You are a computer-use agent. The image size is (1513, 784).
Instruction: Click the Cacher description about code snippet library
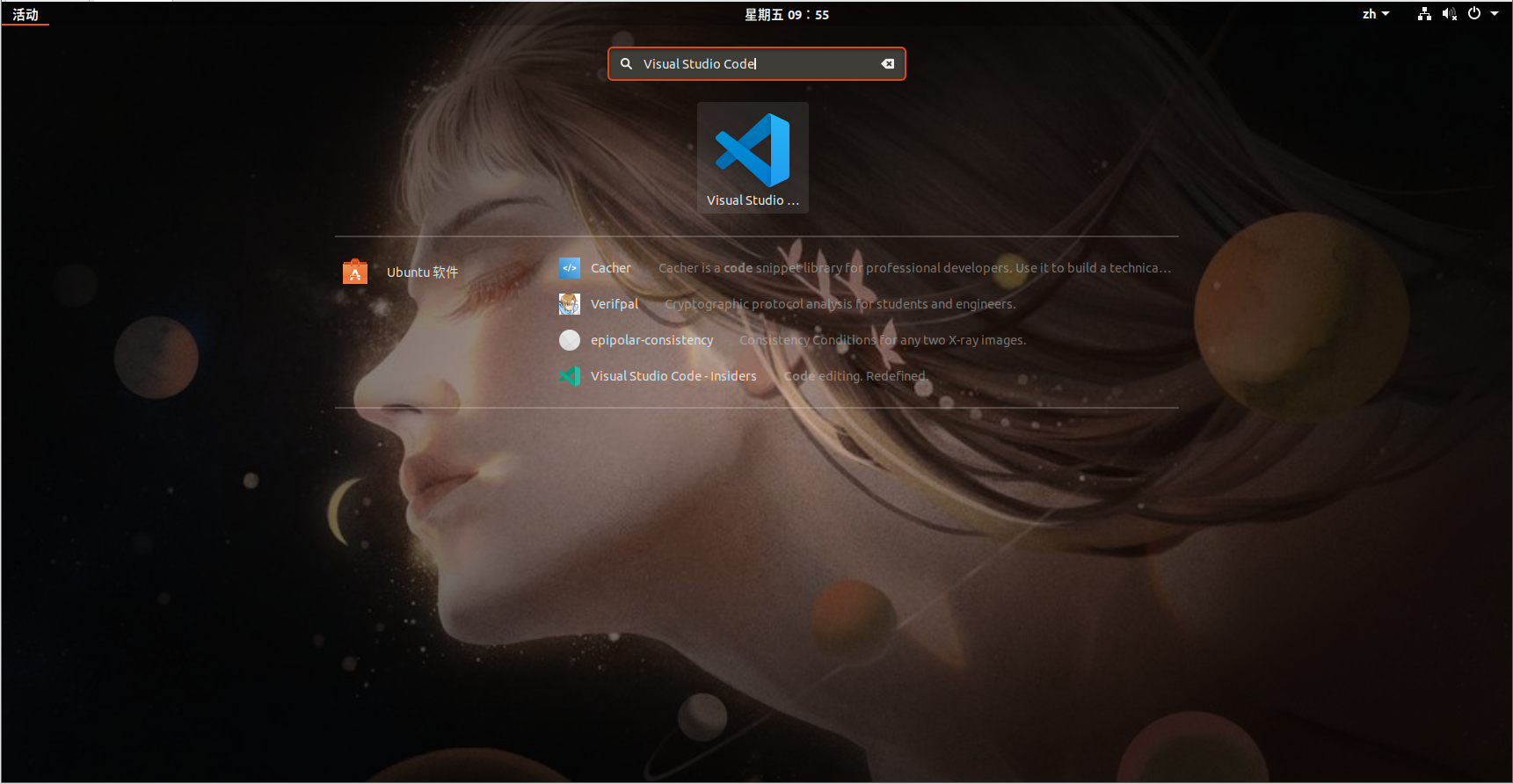[x=914, y=268]
